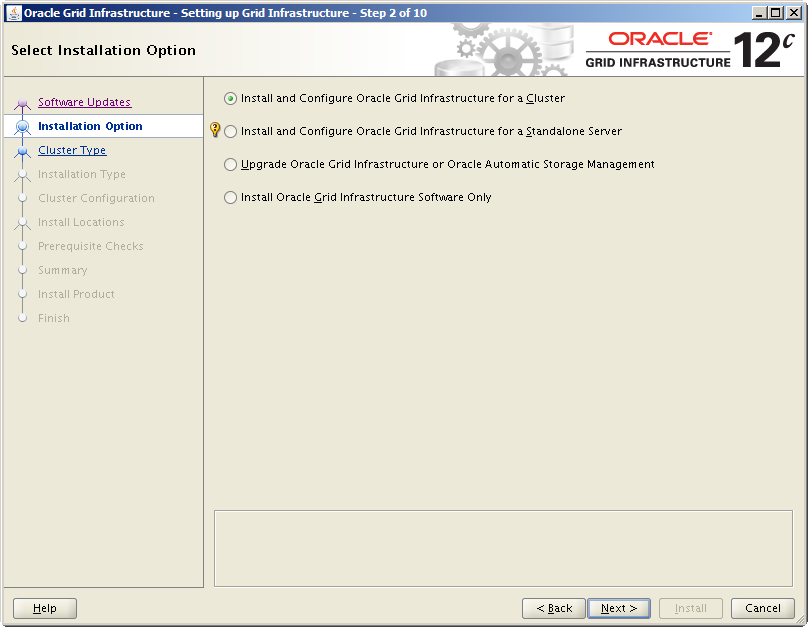Click the Cluster Type step bullet icon
Viewport: 808px width, 627px height.
[x=24, y=151]
